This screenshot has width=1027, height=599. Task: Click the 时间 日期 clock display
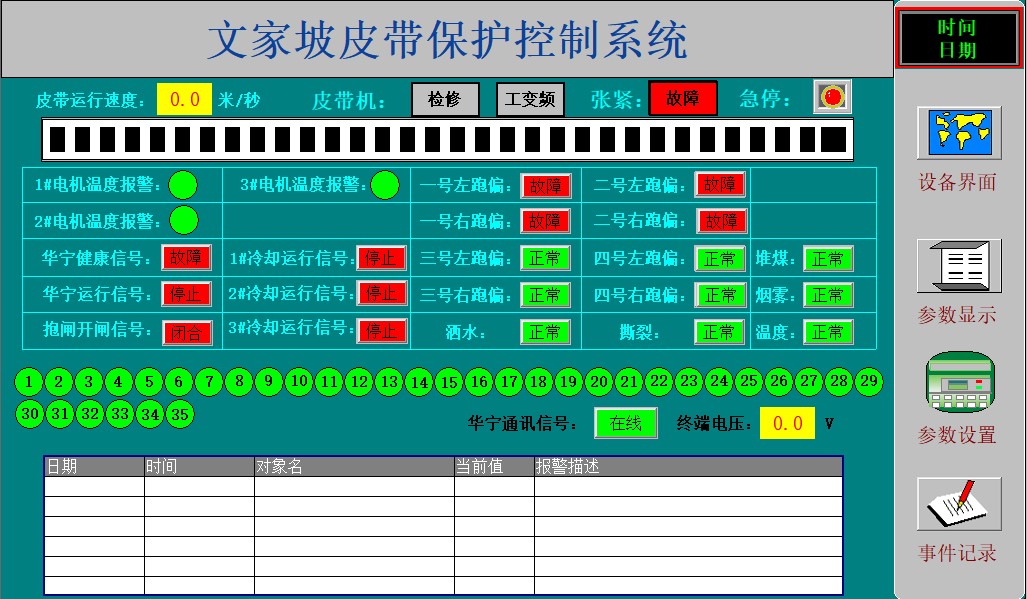959,38
